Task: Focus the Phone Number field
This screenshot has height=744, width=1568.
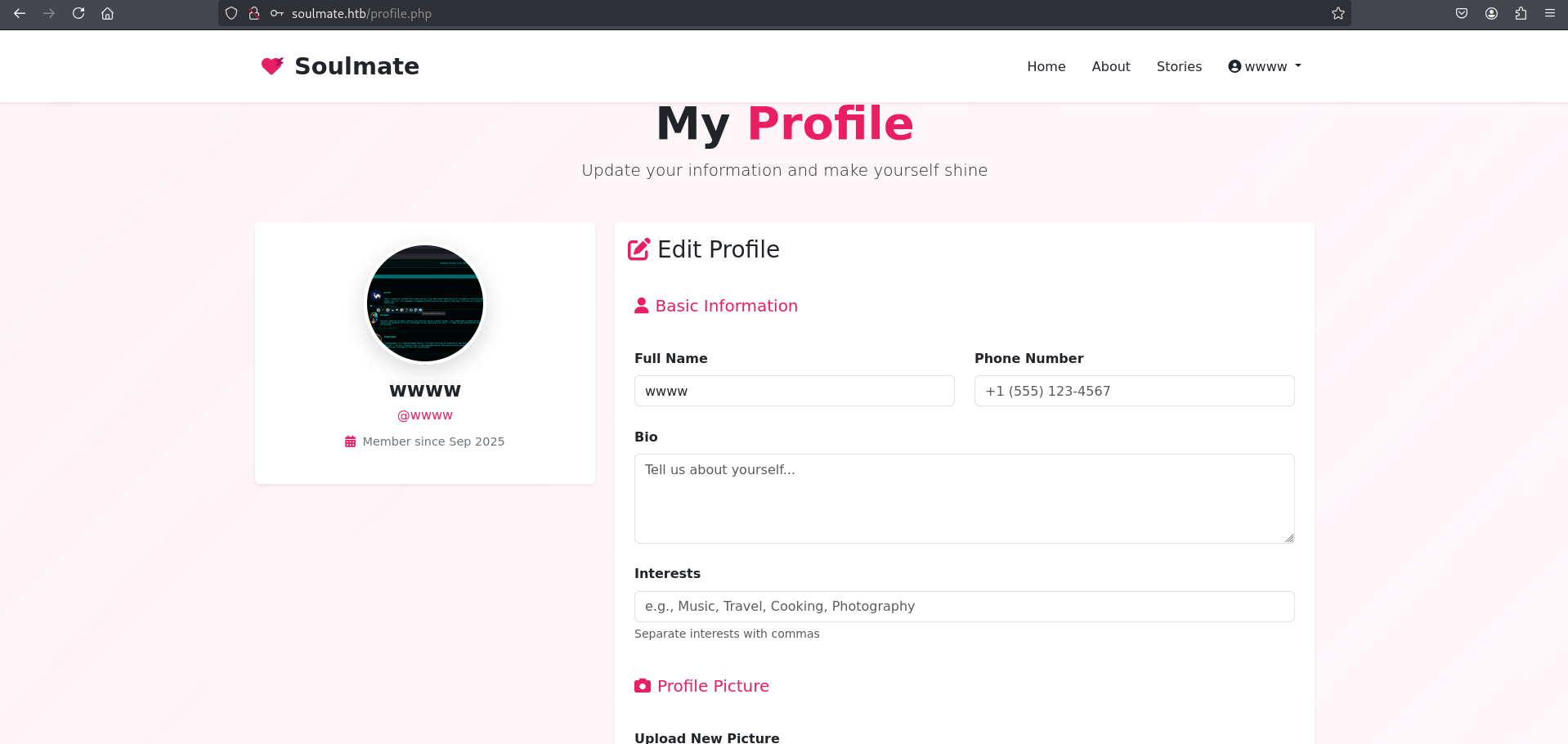Action: pyautogui.click(x=1135, y=391)
